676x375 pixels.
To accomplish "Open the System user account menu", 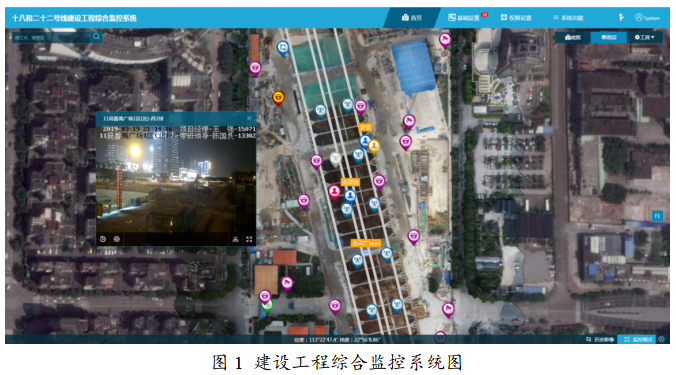I will point(647,18).
